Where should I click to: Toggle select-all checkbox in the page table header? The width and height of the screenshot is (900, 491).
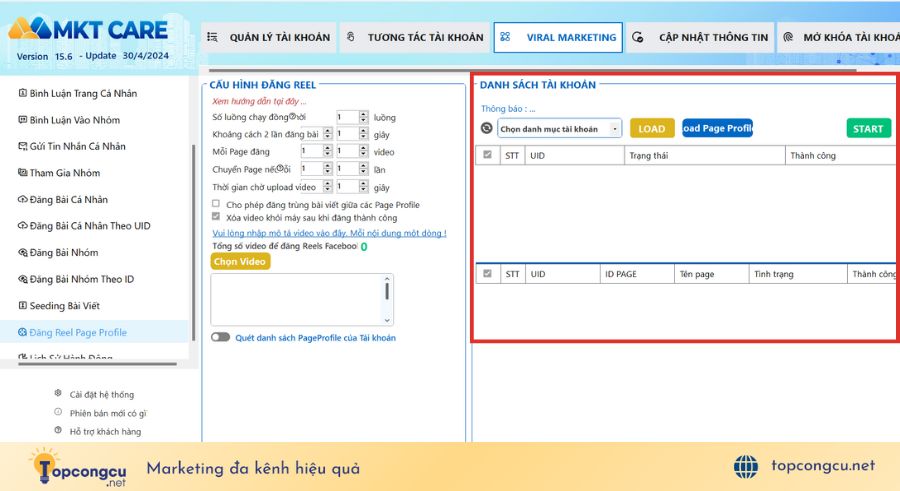487,273
